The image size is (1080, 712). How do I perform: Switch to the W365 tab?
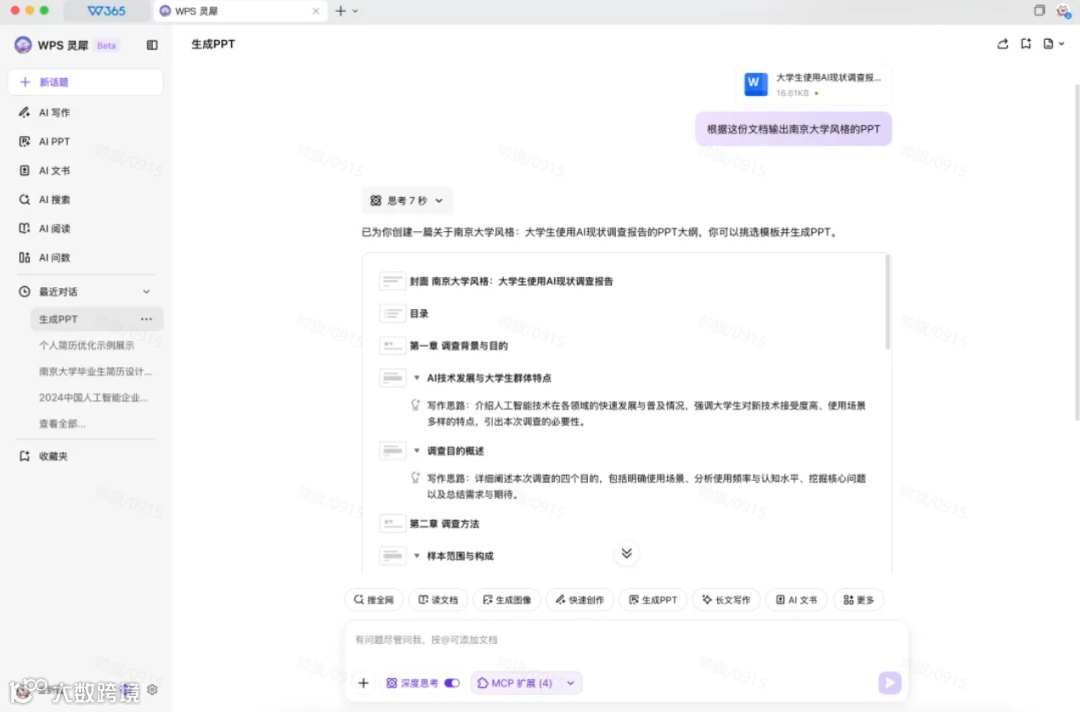click(x=107, y=11)
